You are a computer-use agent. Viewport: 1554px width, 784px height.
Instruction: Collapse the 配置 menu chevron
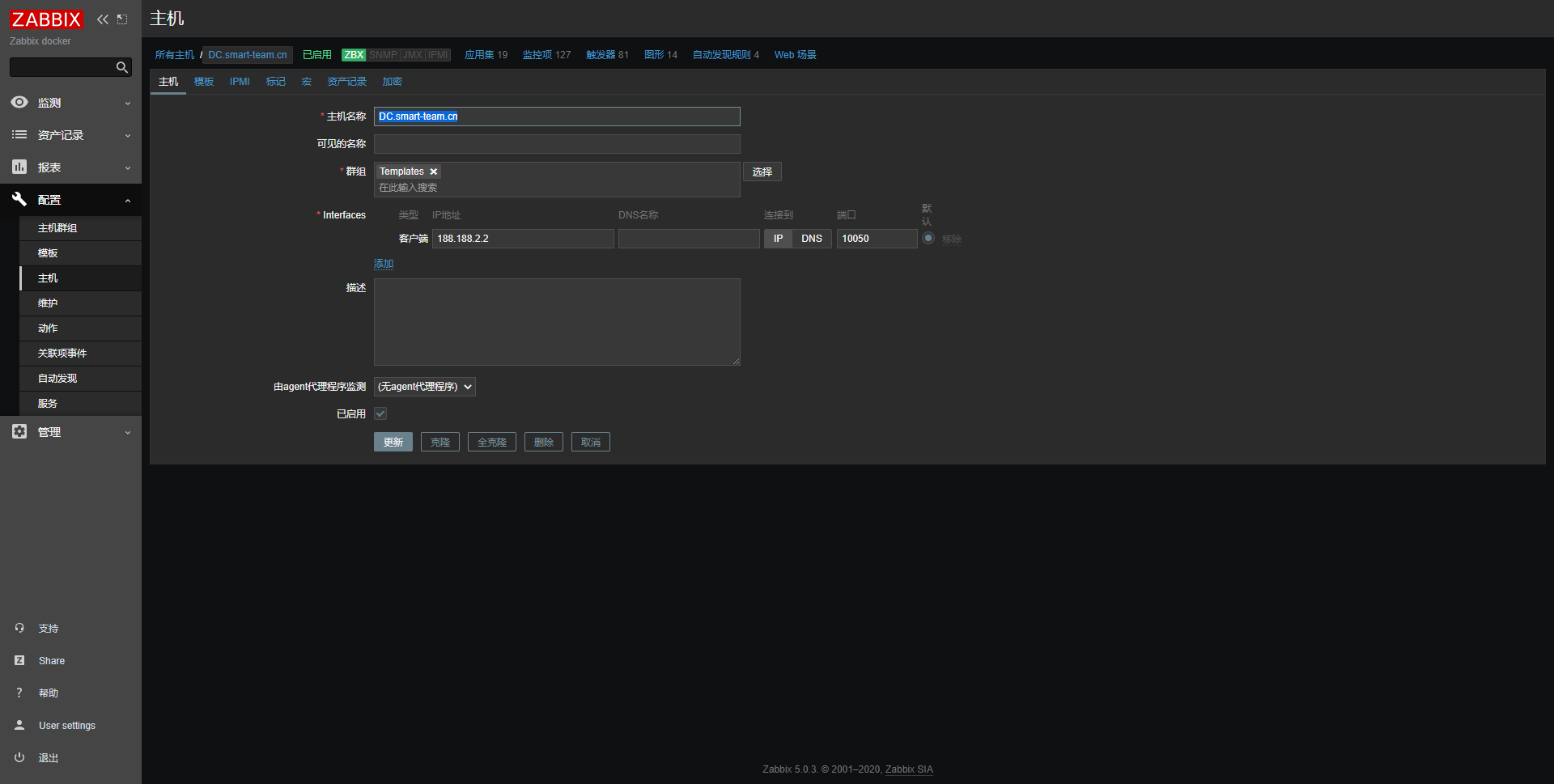pyautogui.click(x=128, y=201)
